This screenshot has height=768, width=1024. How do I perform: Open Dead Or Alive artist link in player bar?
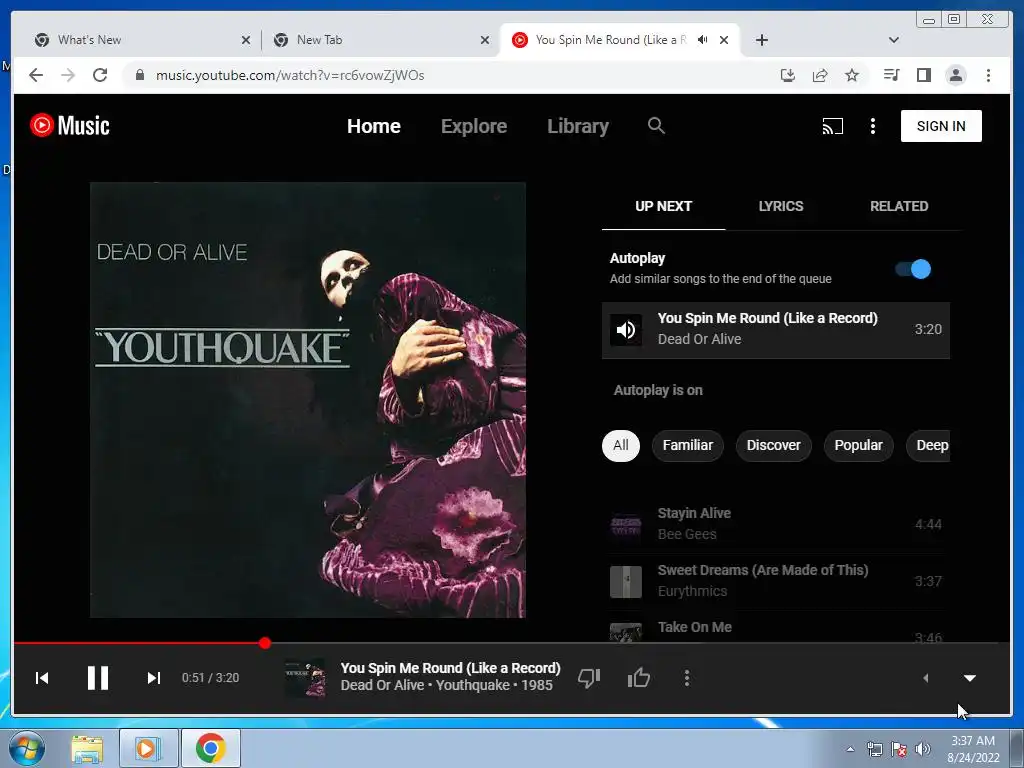pos(382,685)
